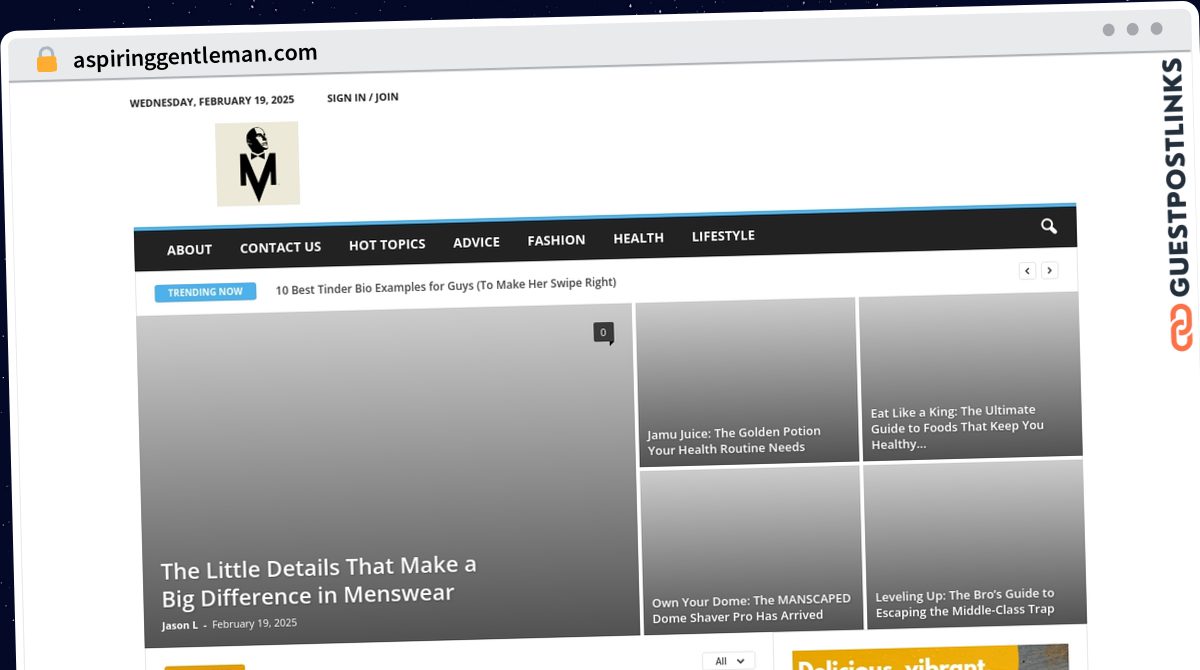Open the All filter dropdown

[728, 661]
